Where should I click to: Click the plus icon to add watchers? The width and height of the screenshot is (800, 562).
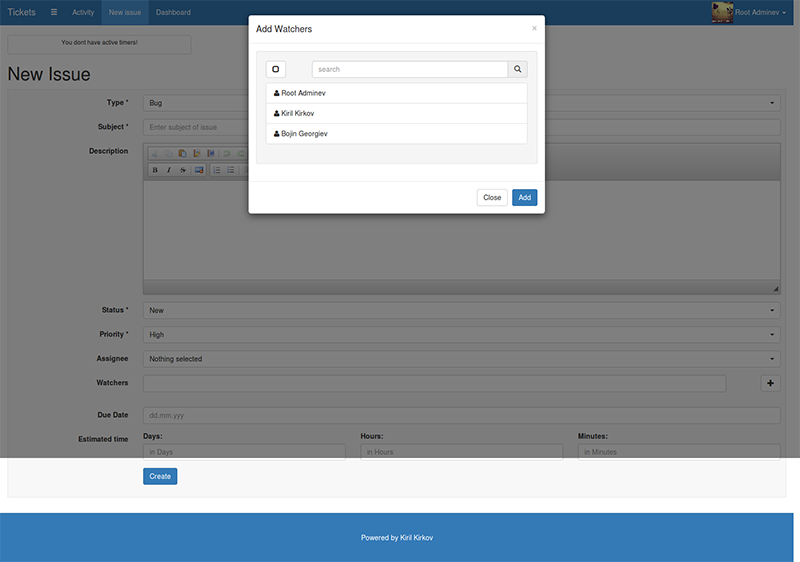click(770, 383)
